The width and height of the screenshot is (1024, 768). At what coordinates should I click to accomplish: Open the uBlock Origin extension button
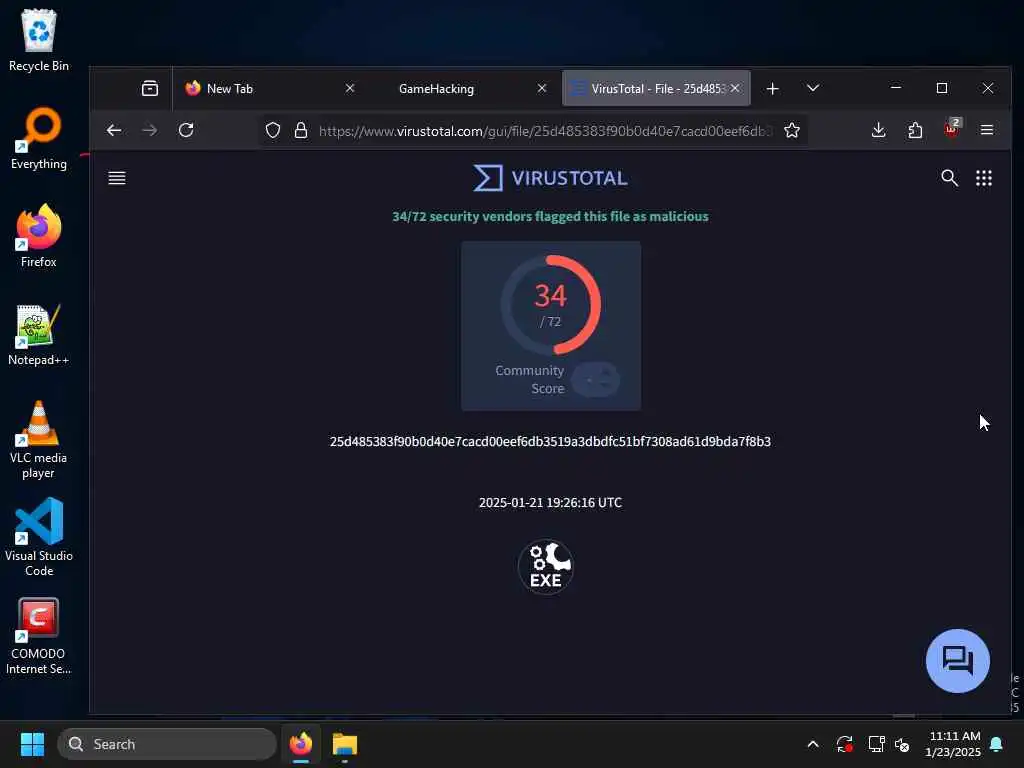tap(952, 129)
